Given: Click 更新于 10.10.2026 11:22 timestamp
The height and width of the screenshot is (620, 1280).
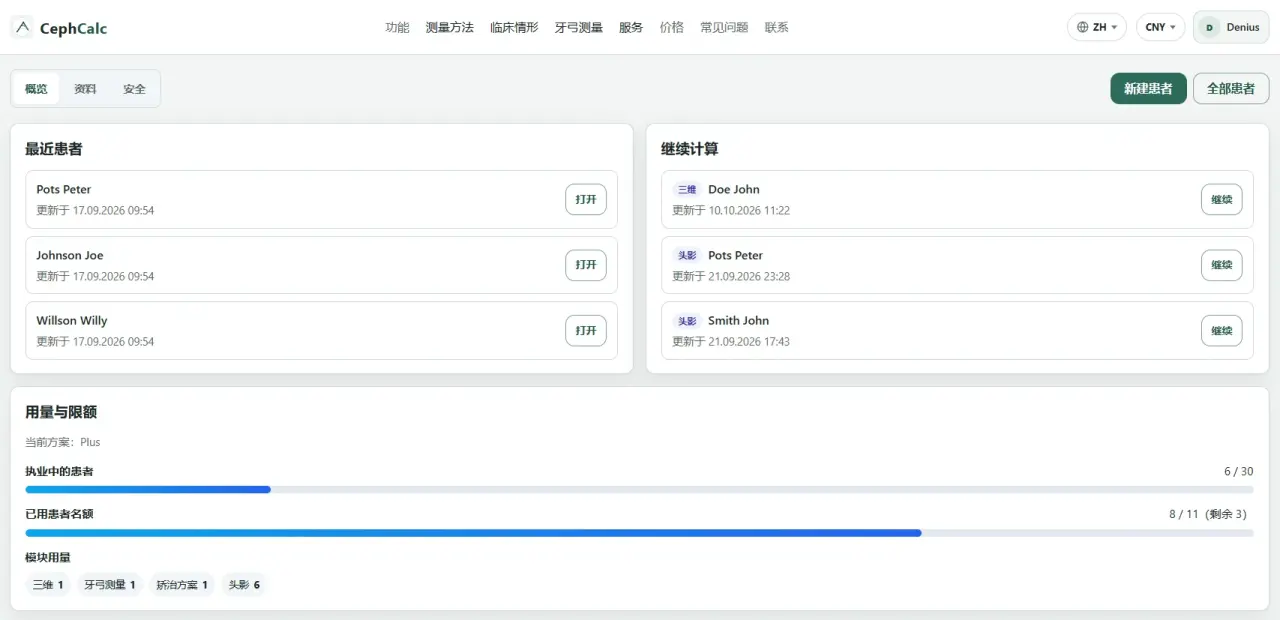Looking at the screenshot, I should 731,210.
